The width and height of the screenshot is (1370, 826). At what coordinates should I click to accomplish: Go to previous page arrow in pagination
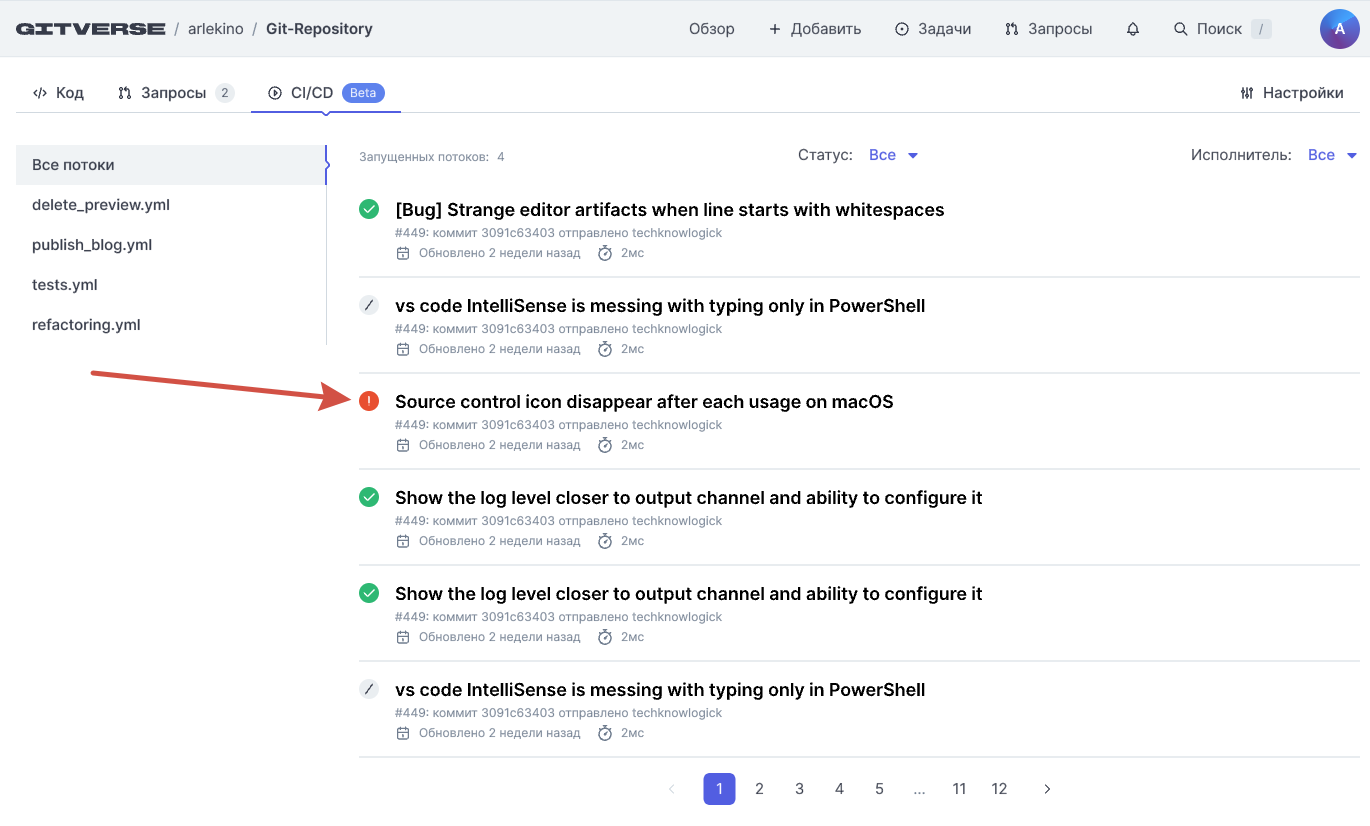click(x=672, y=789)
